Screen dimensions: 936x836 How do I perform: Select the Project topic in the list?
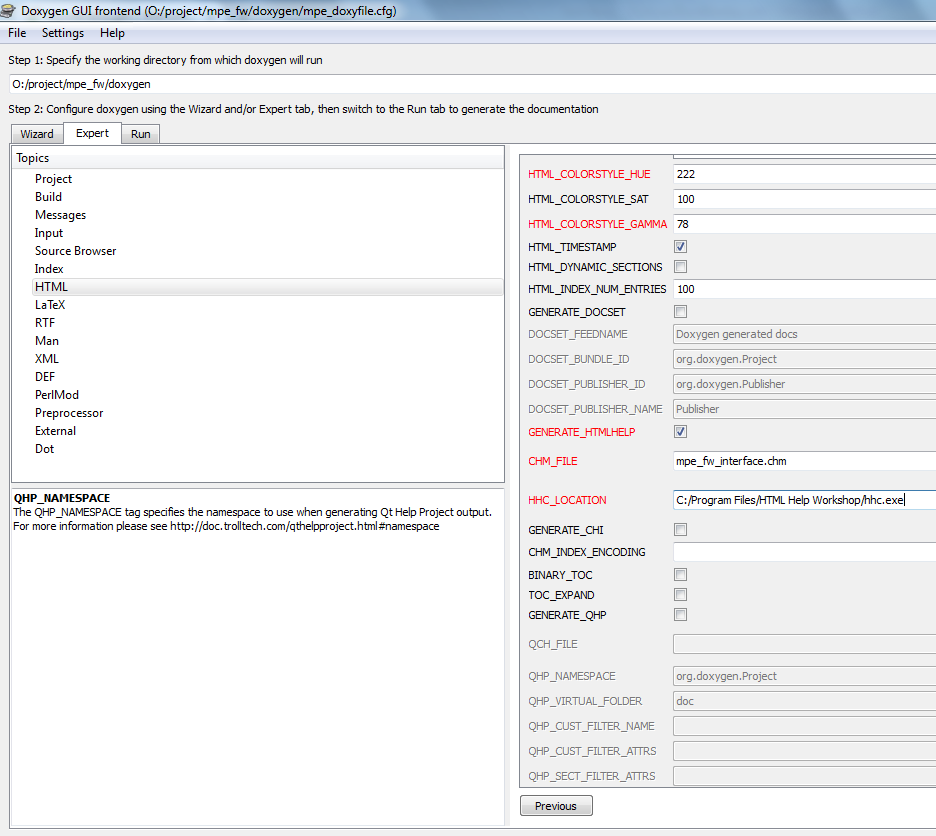54,179
